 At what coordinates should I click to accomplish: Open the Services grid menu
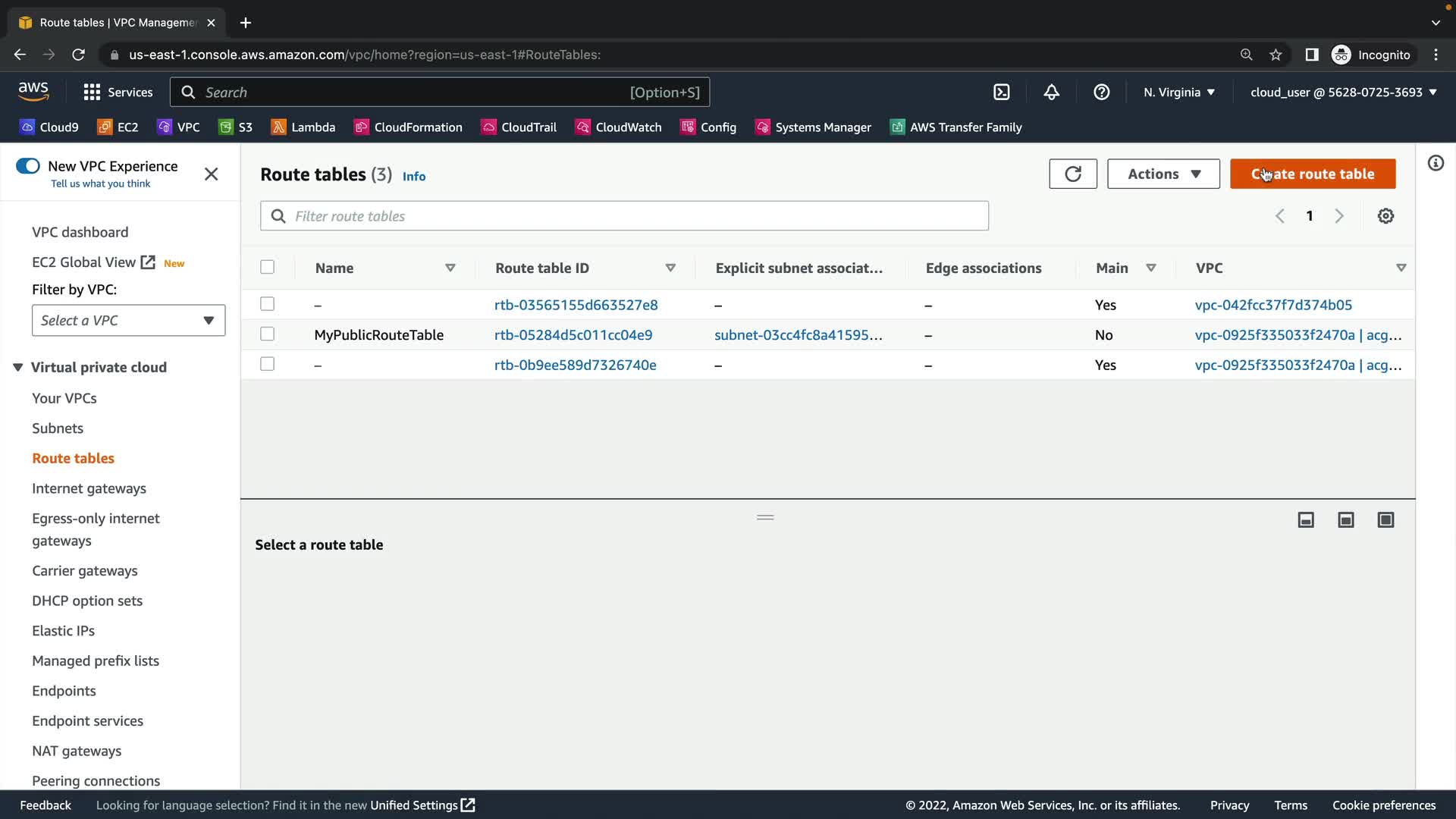tap(92, 93)
